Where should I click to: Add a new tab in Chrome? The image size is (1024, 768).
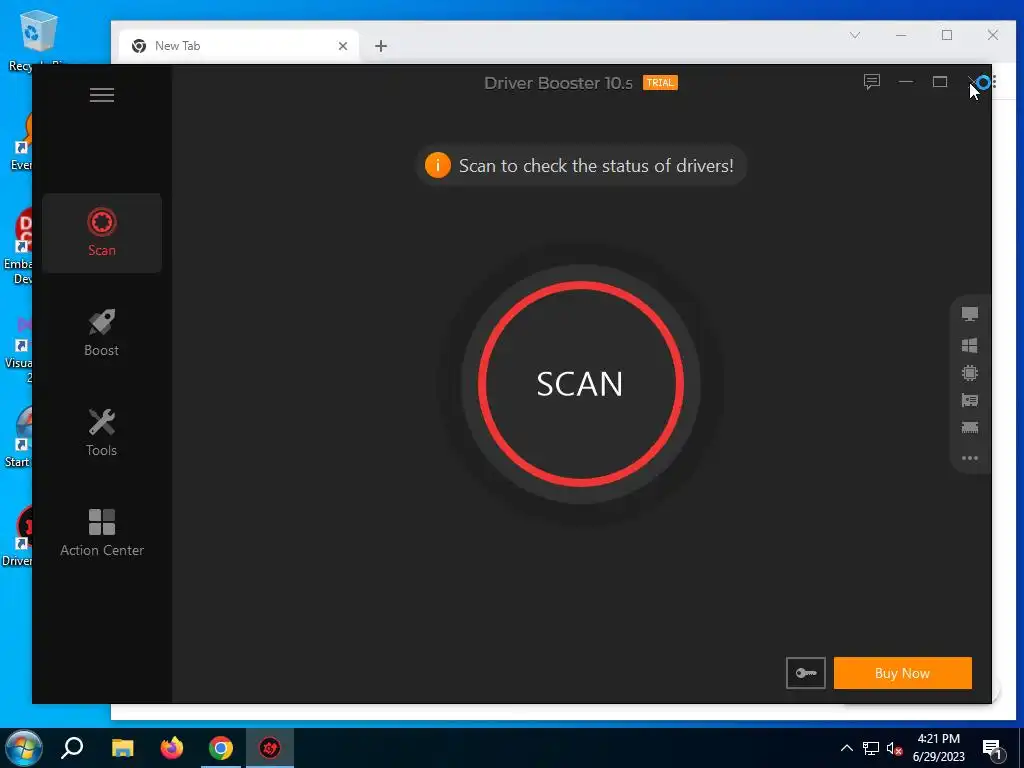click(381, 46)
